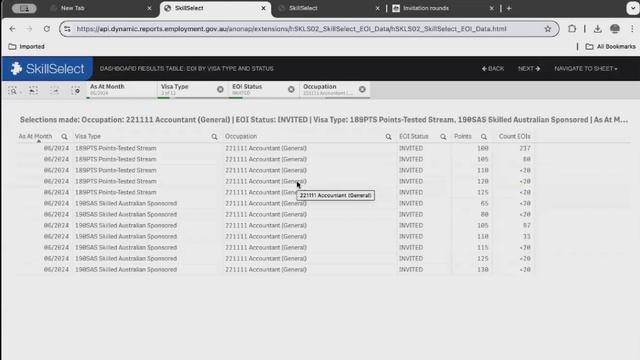Clear the Visa Type selection

click(220, 89)
